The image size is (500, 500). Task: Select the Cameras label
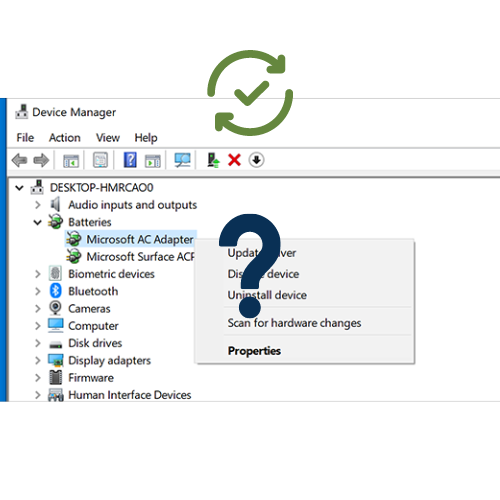coord(89,308)
